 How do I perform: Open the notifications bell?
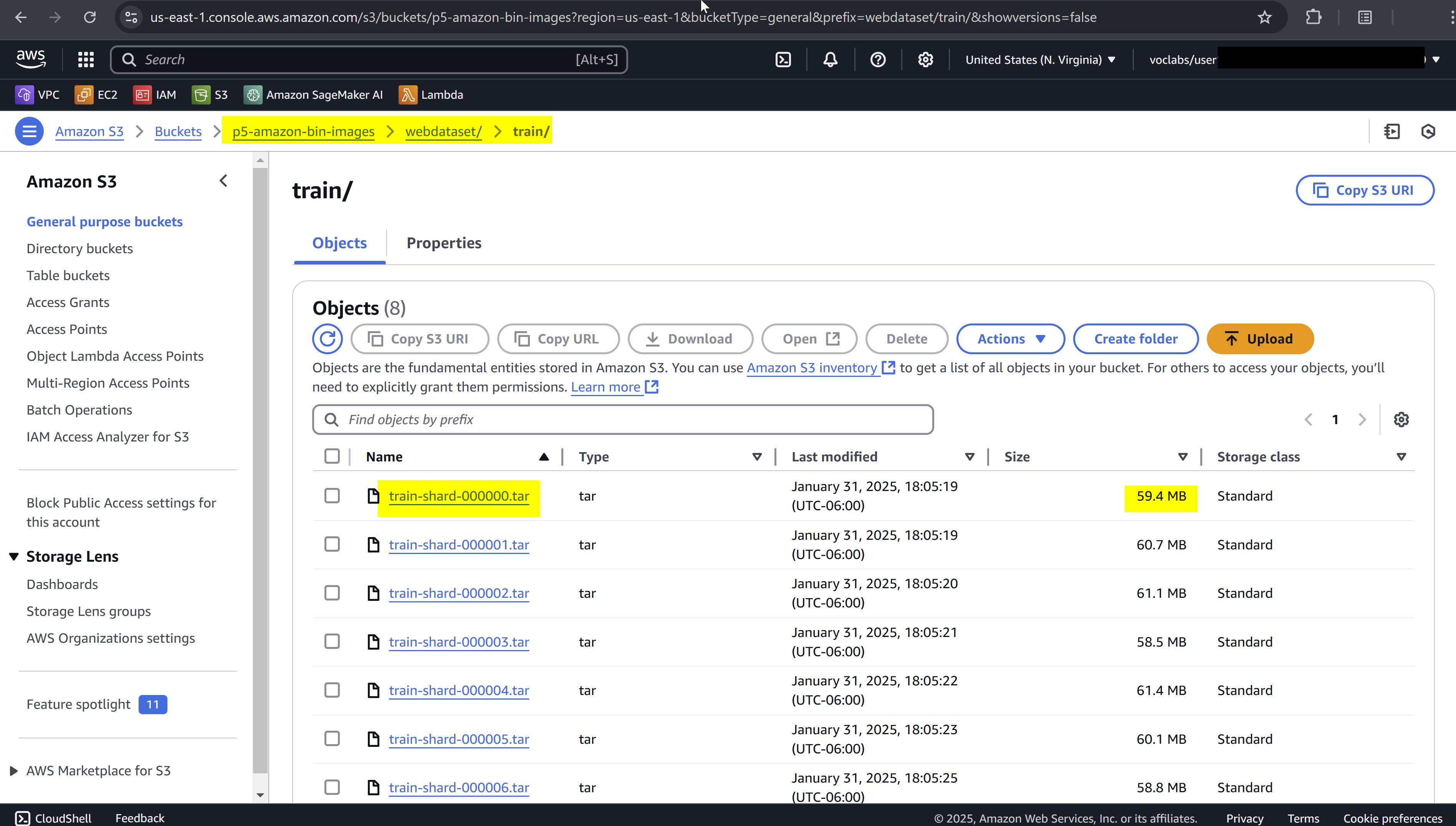pyautogui.click(x=830, y=60)
